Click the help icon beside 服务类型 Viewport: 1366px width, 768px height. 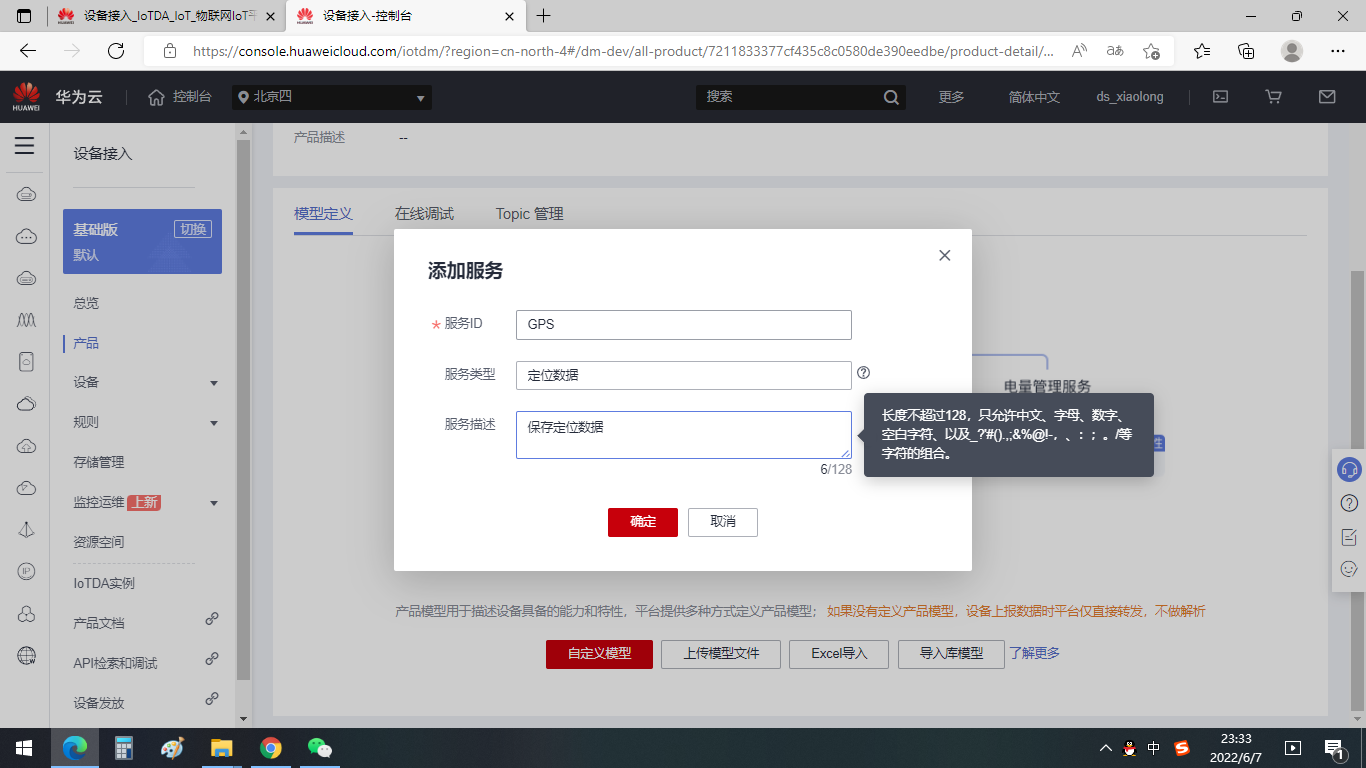point(864,373)
